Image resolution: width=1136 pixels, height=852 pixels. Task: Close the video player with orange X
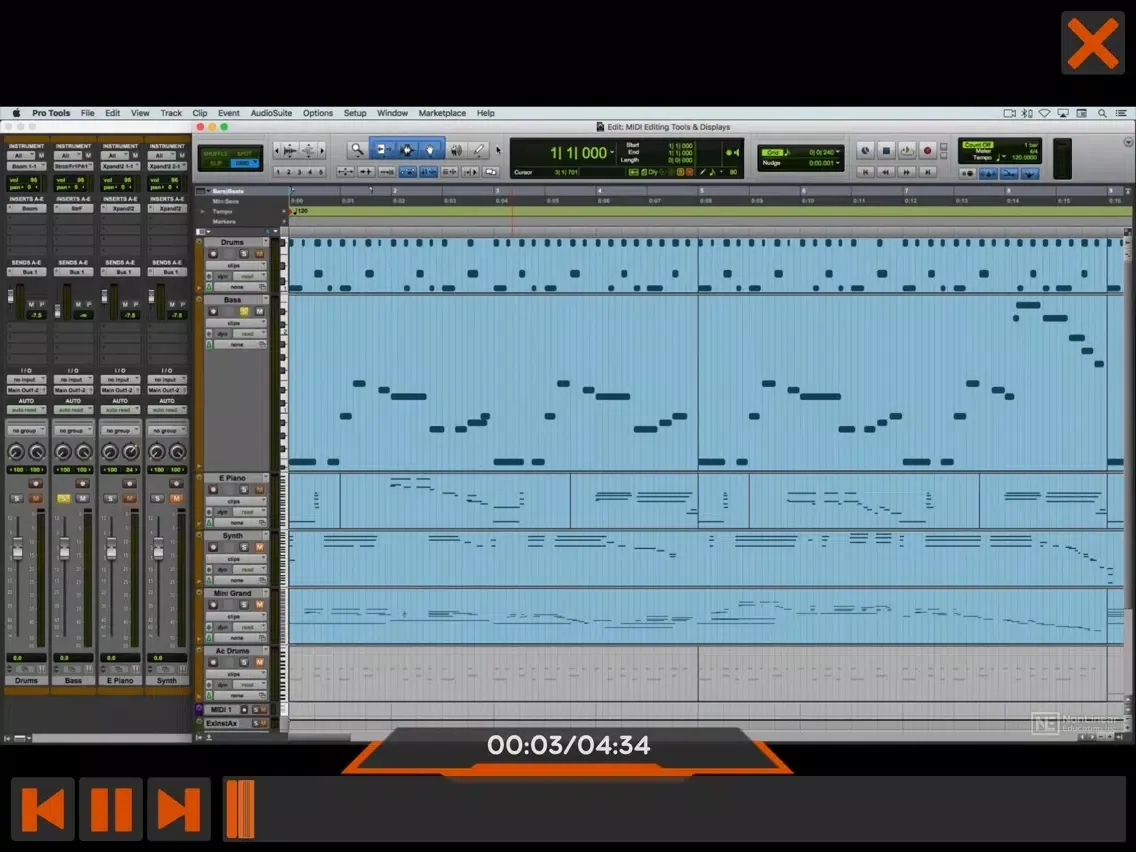[1093, 43]
